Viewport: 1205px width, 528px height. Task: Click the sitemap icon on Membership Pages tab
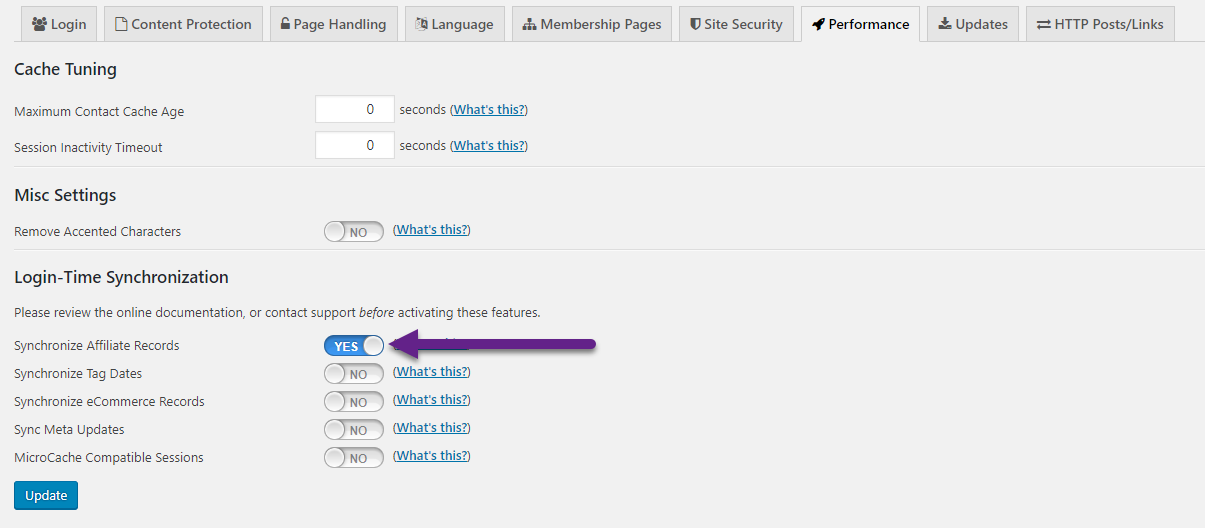[529, 24]
